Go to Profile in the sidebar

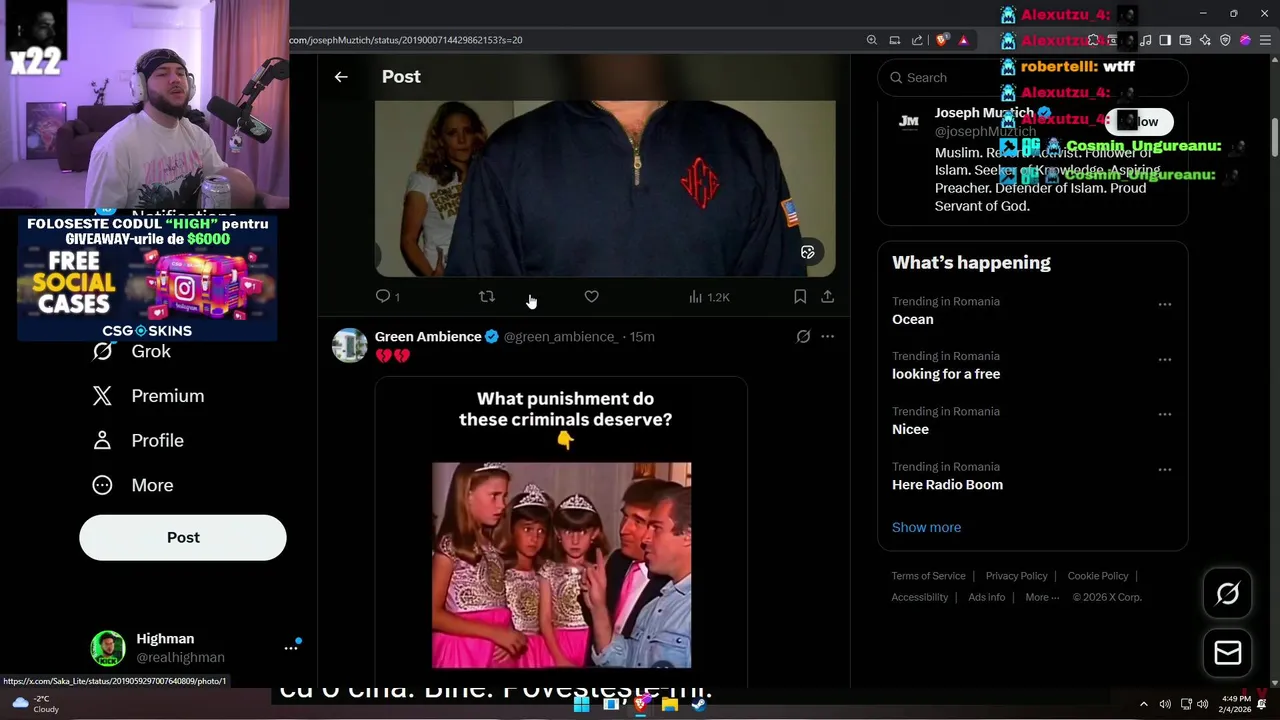[x=138, y=441]
